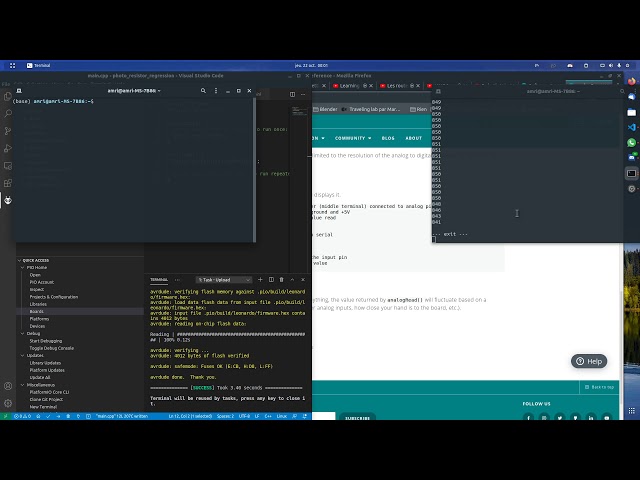Collapse PIO Home tree group
The width and height of the screenshot is (640, 480).
[x=22, y=267]
